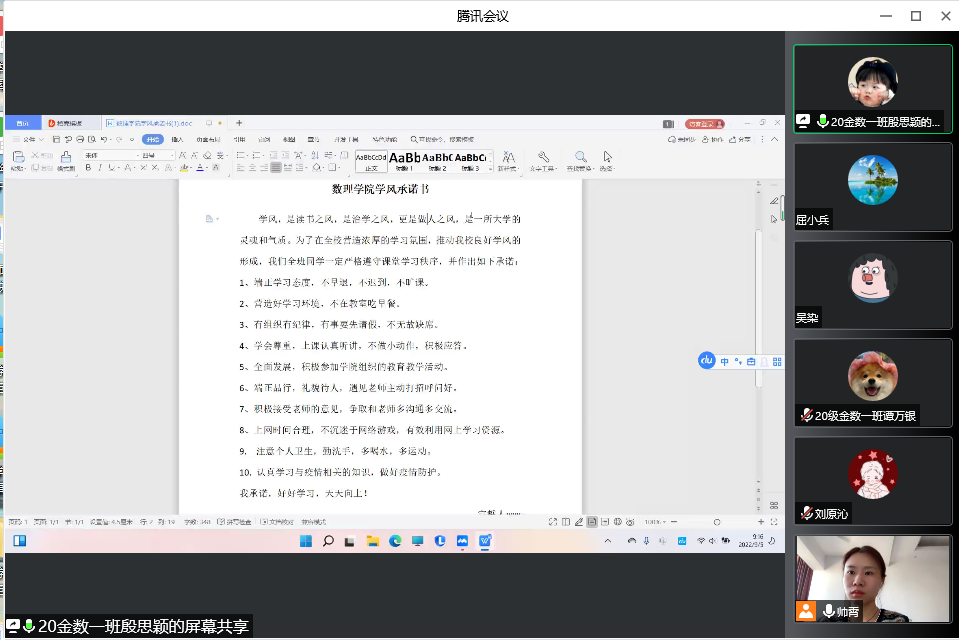Screen dimensions: 959x640
Task: Open the 首页 home tab in WPS
Action: click(23, 123)
